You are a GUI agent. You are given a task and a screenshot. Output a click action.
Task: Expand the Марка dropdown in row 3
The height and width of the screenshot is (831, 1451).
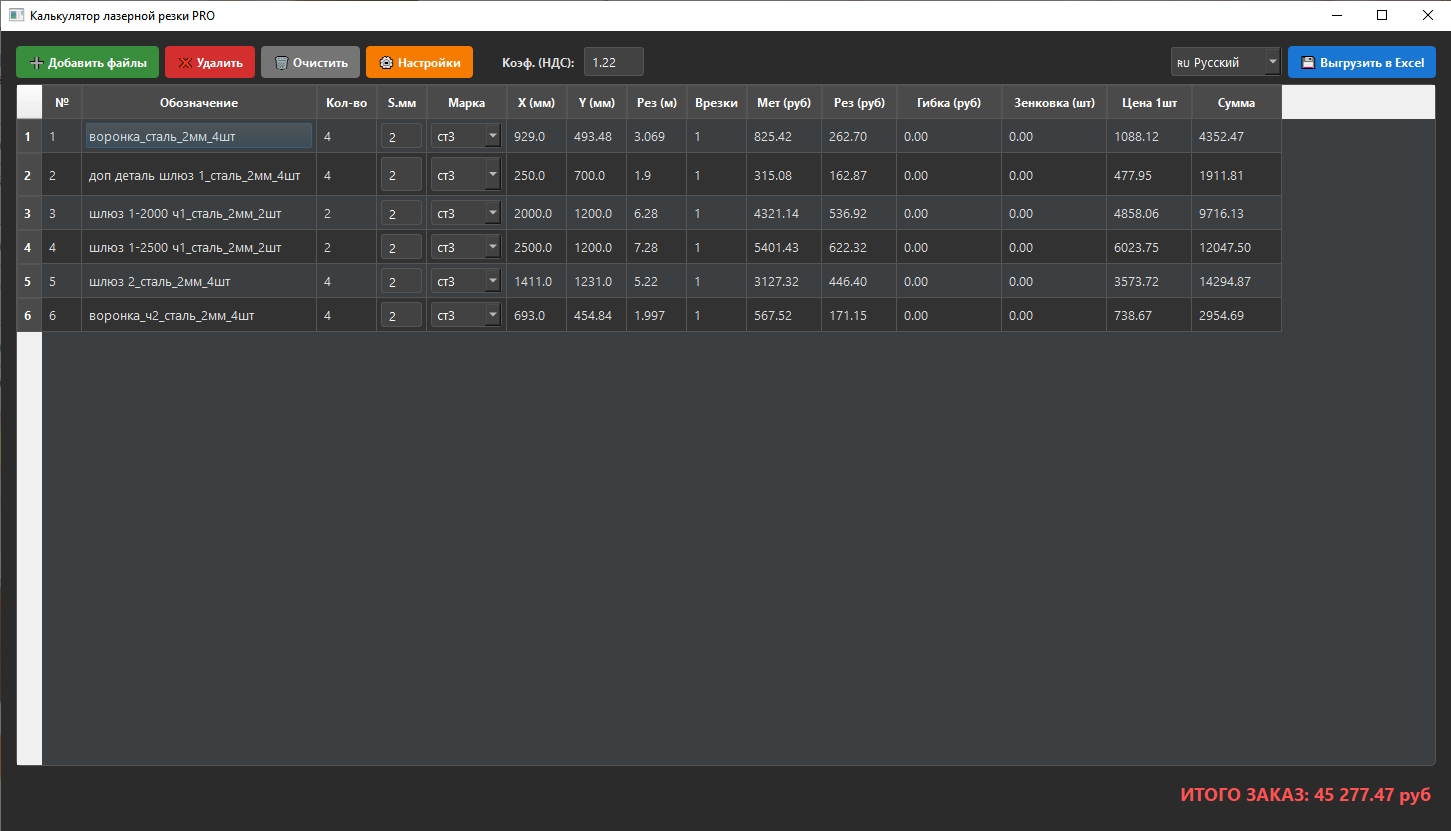[x=492, y=214]
